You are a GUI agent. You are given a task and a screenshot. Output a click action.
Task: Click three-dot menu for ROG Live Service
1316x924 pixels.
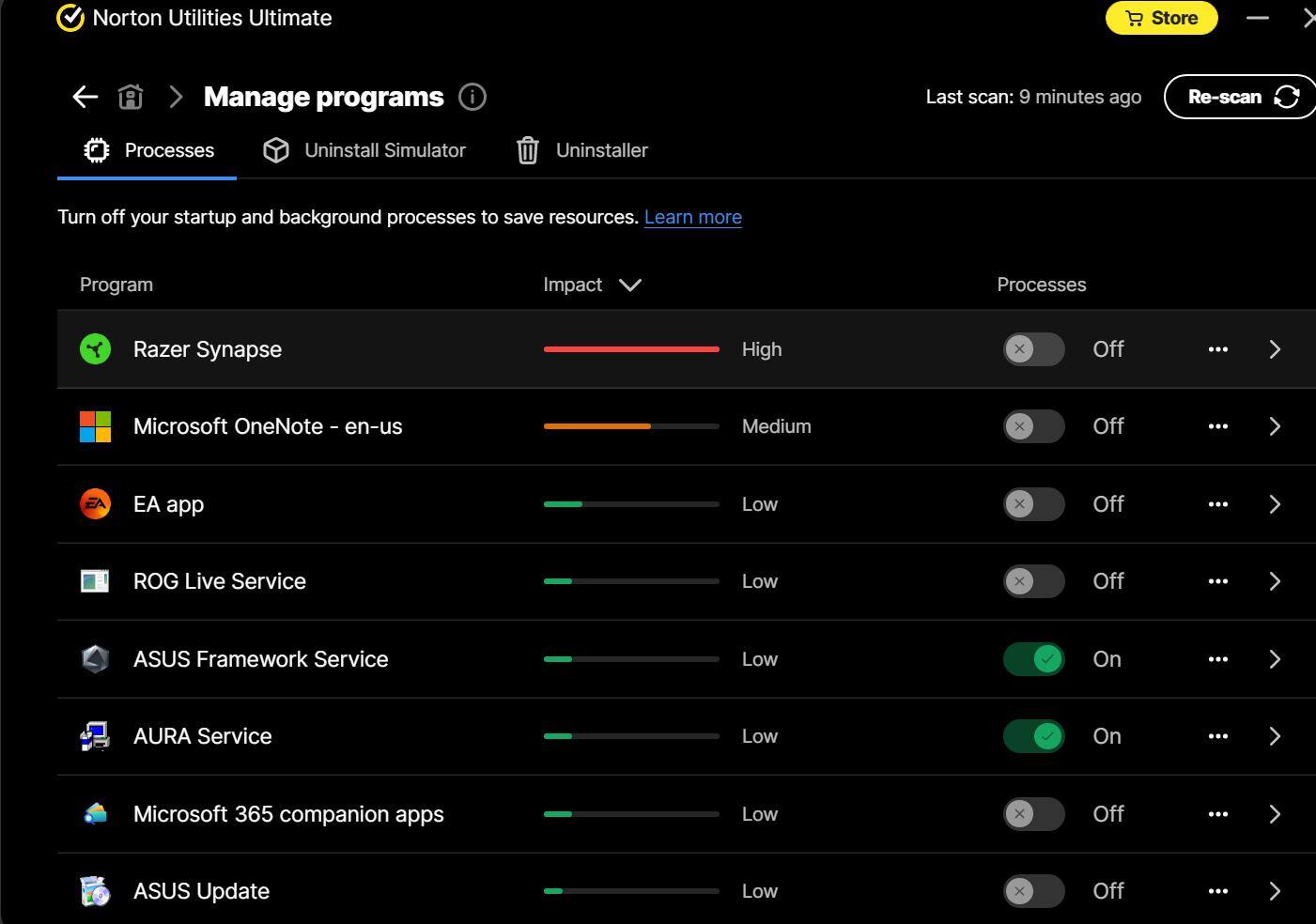[1217, 581]
